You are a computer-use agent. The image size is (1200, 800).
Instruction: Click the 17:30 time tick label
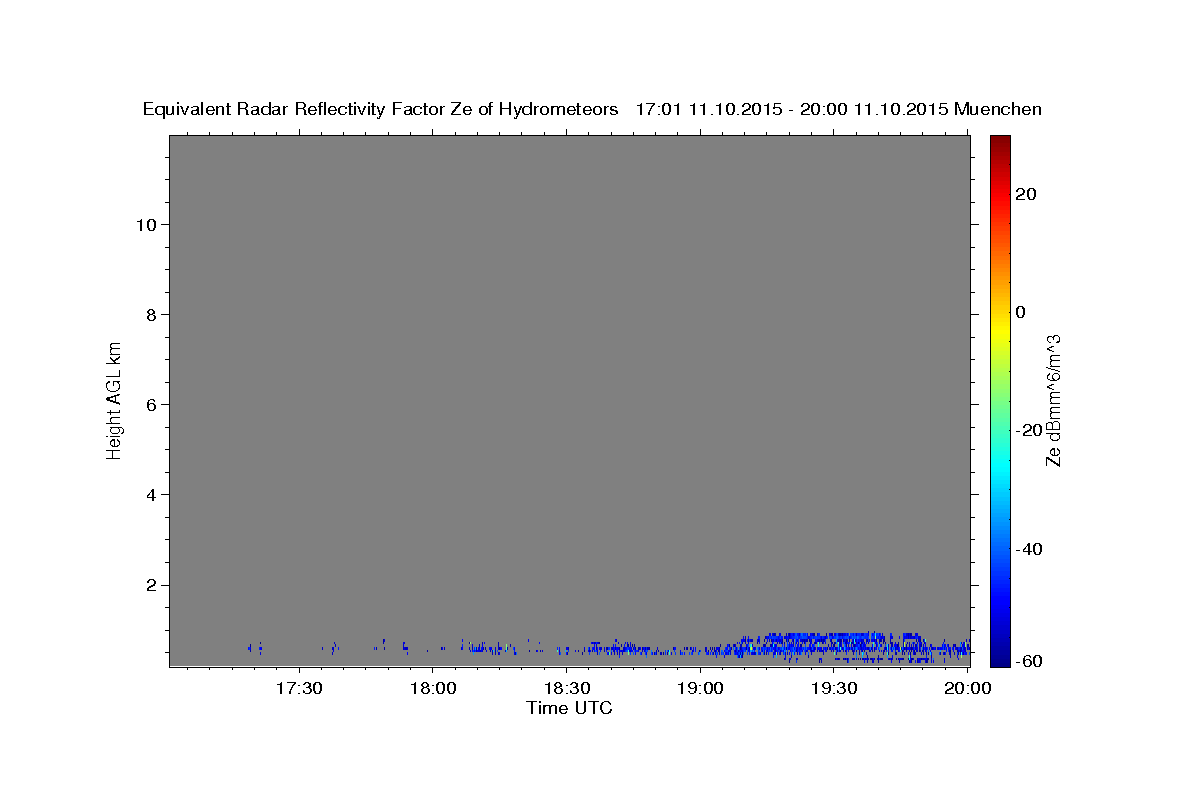299,688
